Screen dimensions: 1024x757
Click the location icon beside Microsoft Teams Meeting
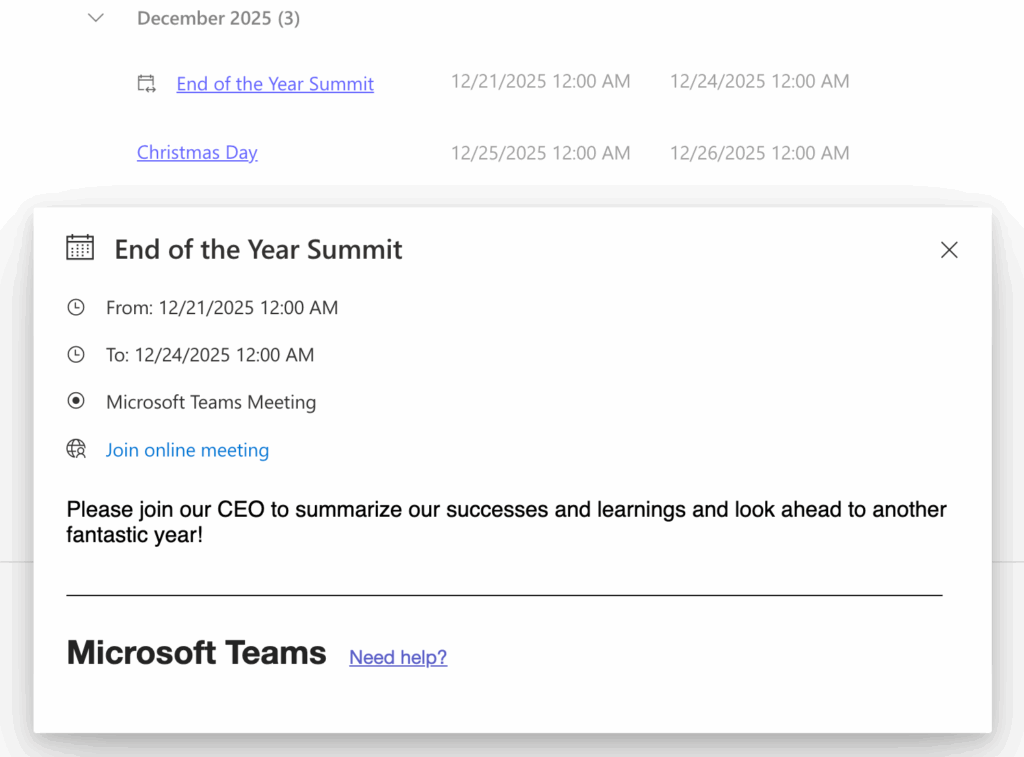tap(76, 401)
